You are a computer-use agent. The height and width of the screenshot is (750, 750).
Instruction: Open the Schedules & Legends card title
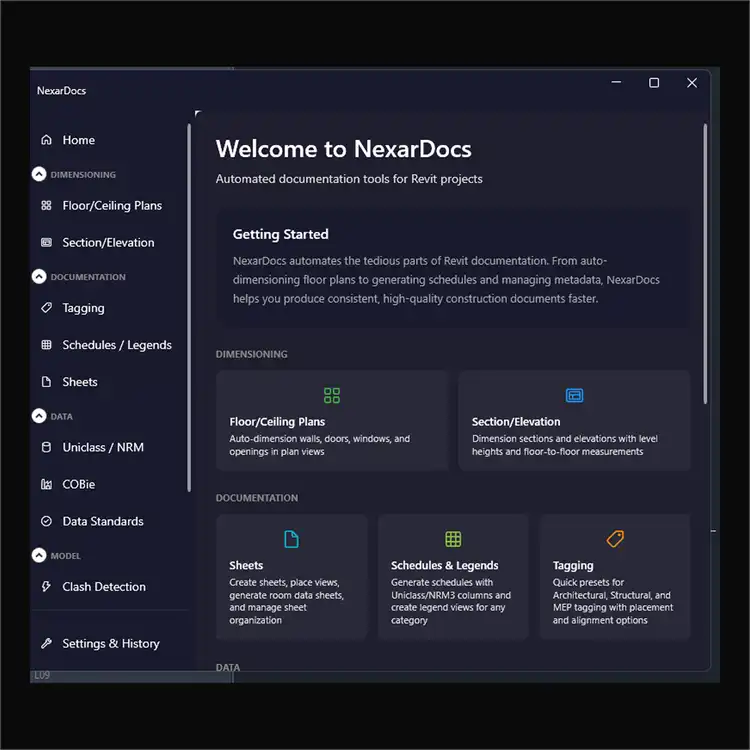444,565
